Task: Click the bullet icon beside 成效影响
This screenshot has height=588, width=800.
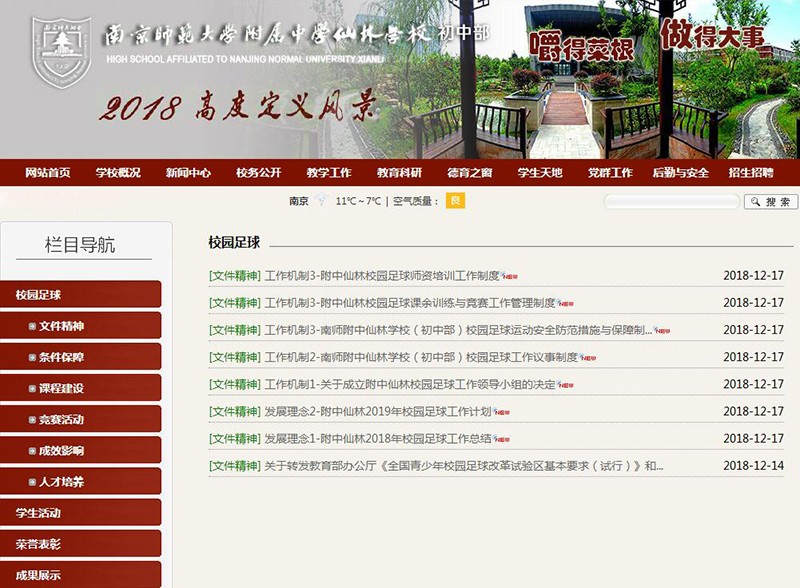Action: [32, 451]
